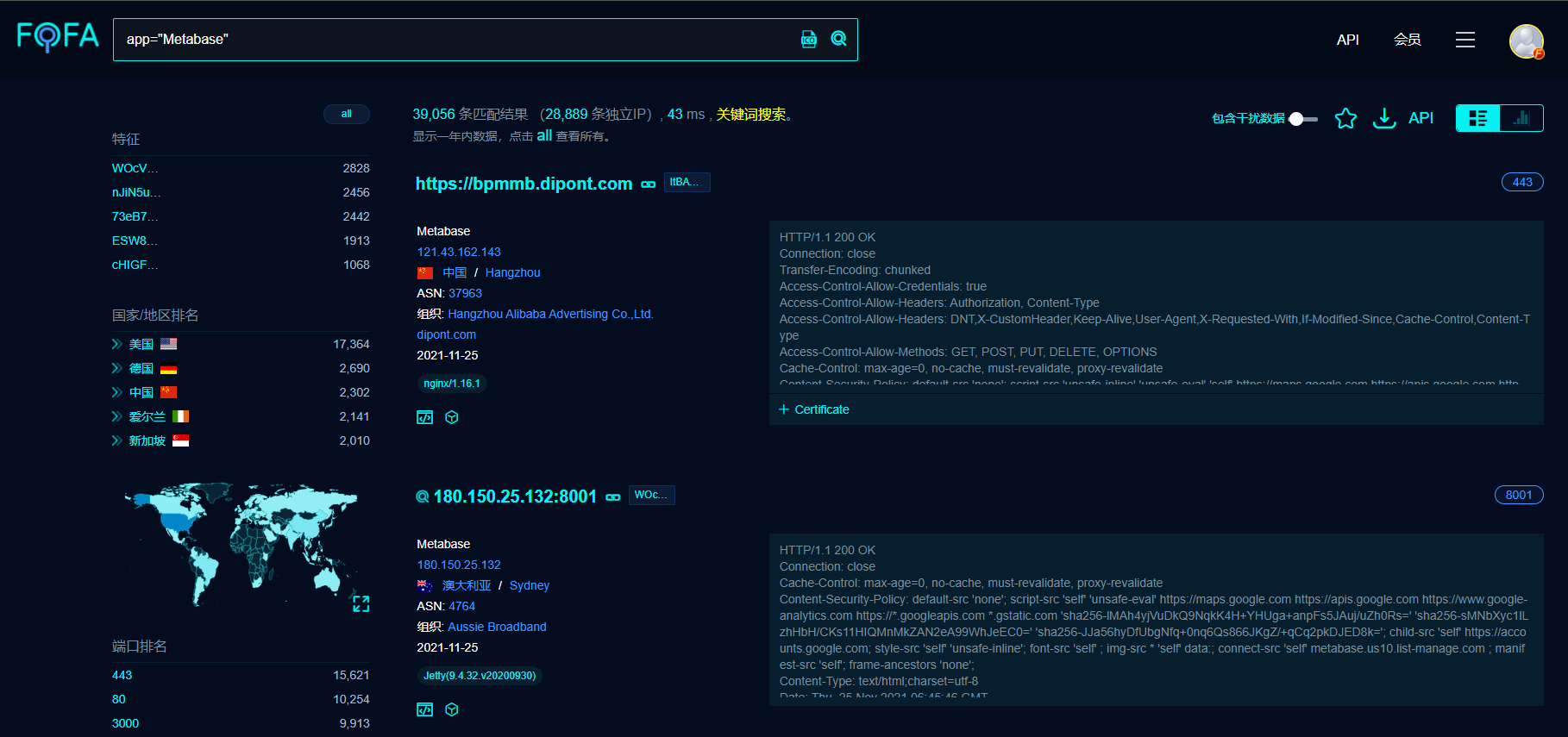Open the hamburger menu icon

1465,40
